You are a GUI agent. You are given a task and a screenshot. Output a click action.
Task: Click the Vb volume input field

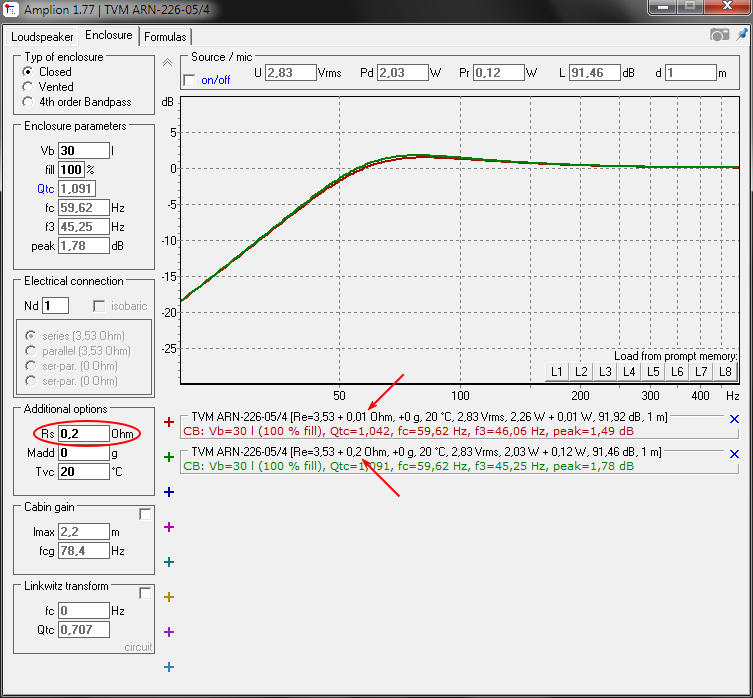pyautogui.click(x=84, y=151)
